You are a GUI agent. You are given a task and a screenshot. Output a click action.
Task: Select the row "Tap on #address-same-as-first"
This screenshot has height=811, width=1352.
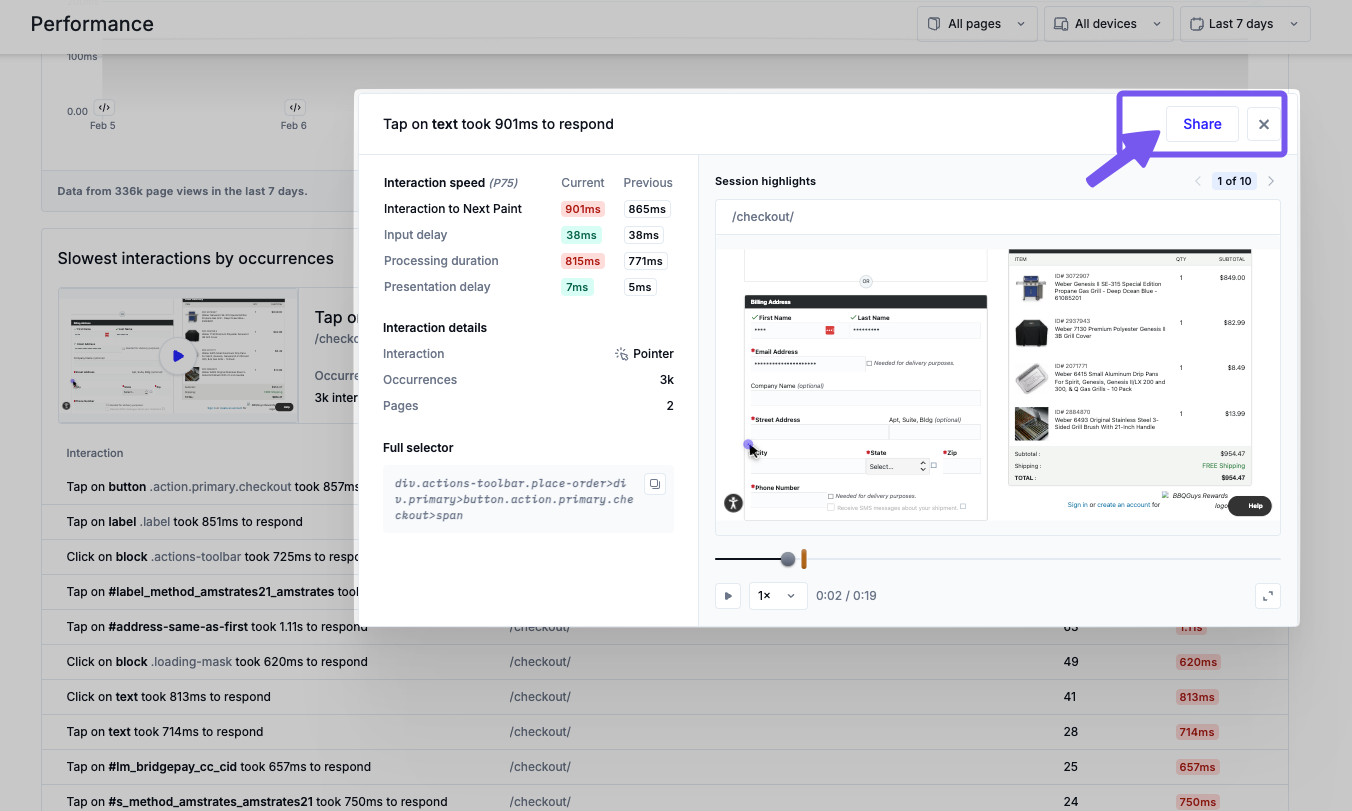(x=664, y=627)
